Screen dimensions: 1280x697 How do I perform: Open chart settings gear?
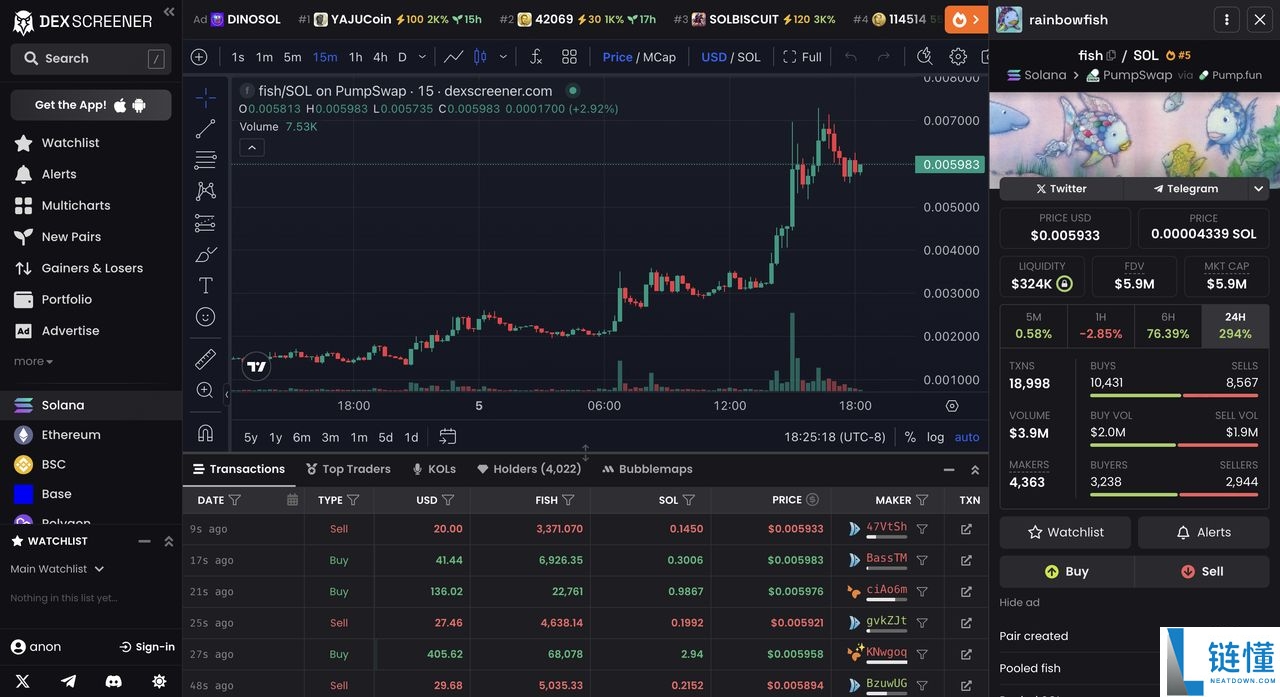[958, 57]
